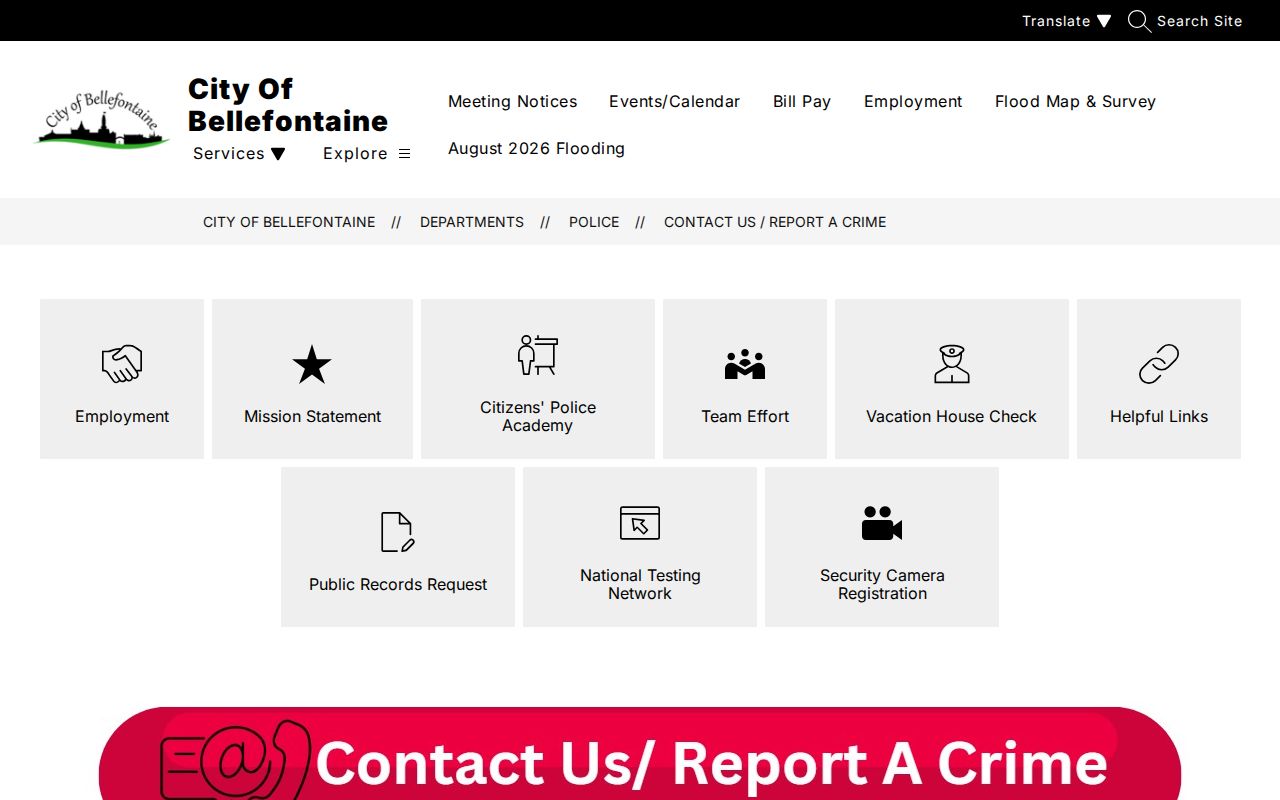Image resolution: width=1280 pixels, height=800 pixels.
Task: Open the Helpful Links tile label
Action: [1159, 416]
